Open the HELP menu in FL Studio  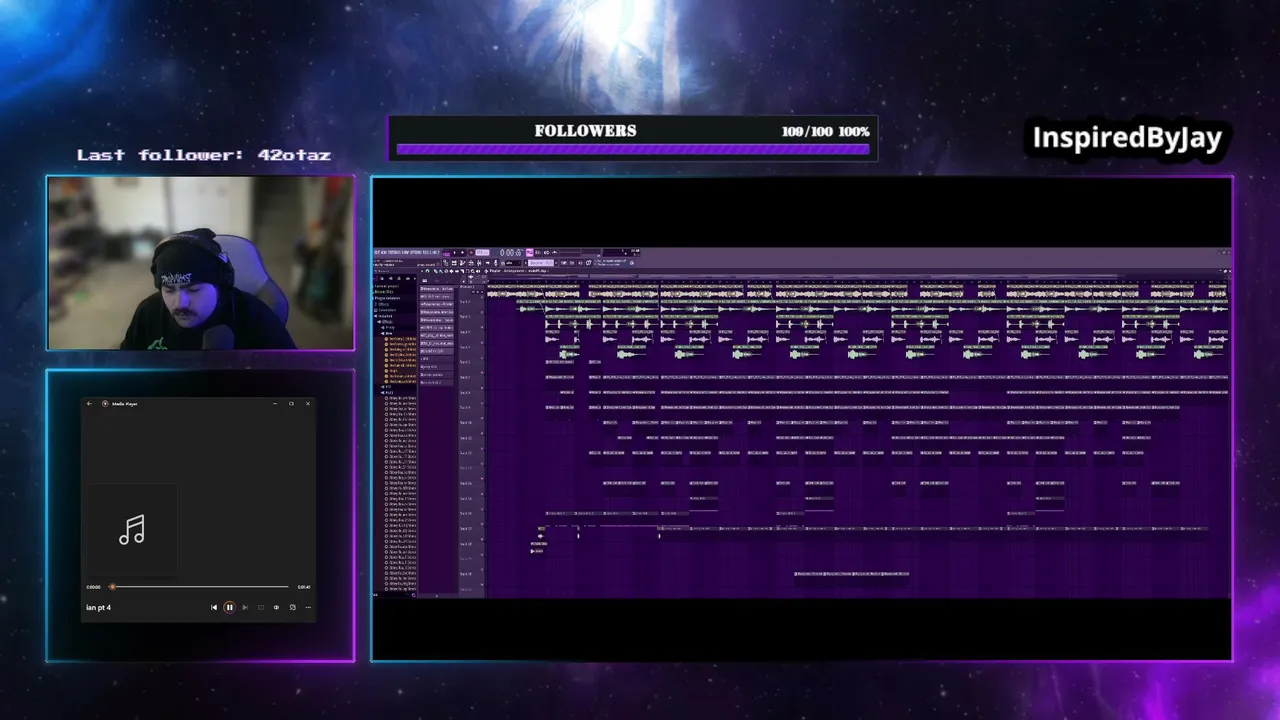coord(434,252)
